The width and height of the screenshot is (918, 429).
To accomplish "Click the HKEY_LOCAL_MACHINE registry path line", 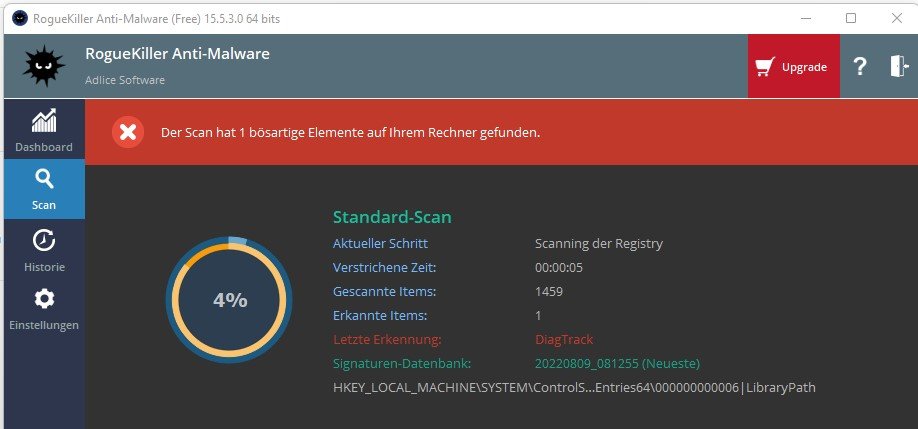I will 574,387.
